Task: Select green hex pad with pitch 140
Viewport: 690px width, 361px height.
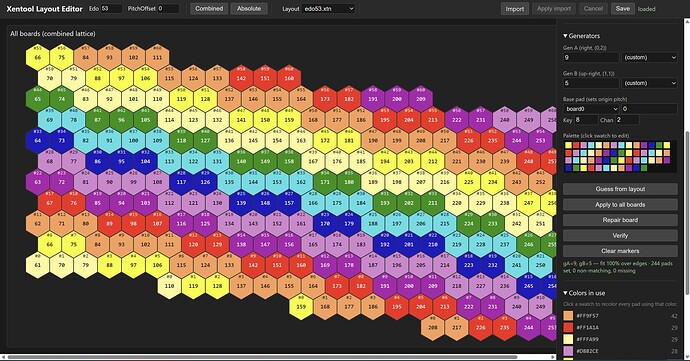Action: click(x=241, y=161)
